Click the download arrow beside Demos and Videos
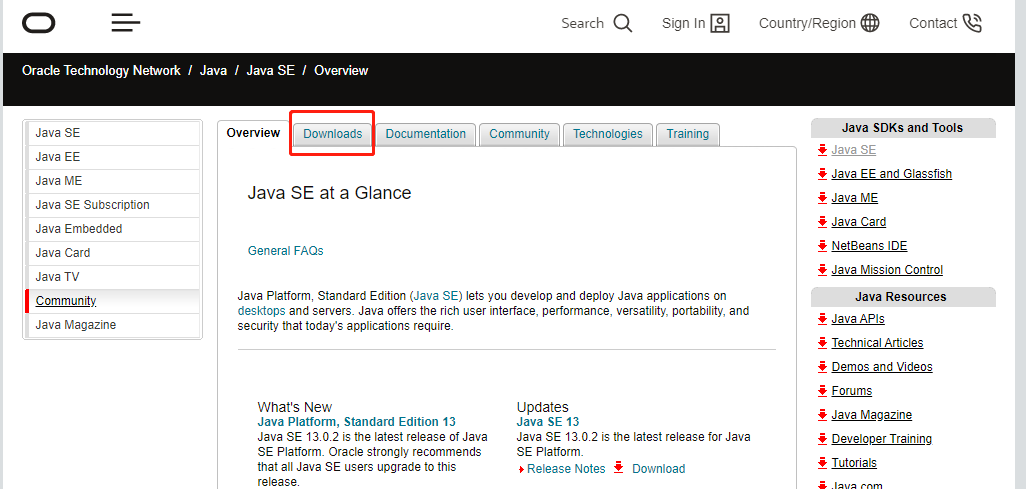This screenshot has width=1026, height=489. 823,367
